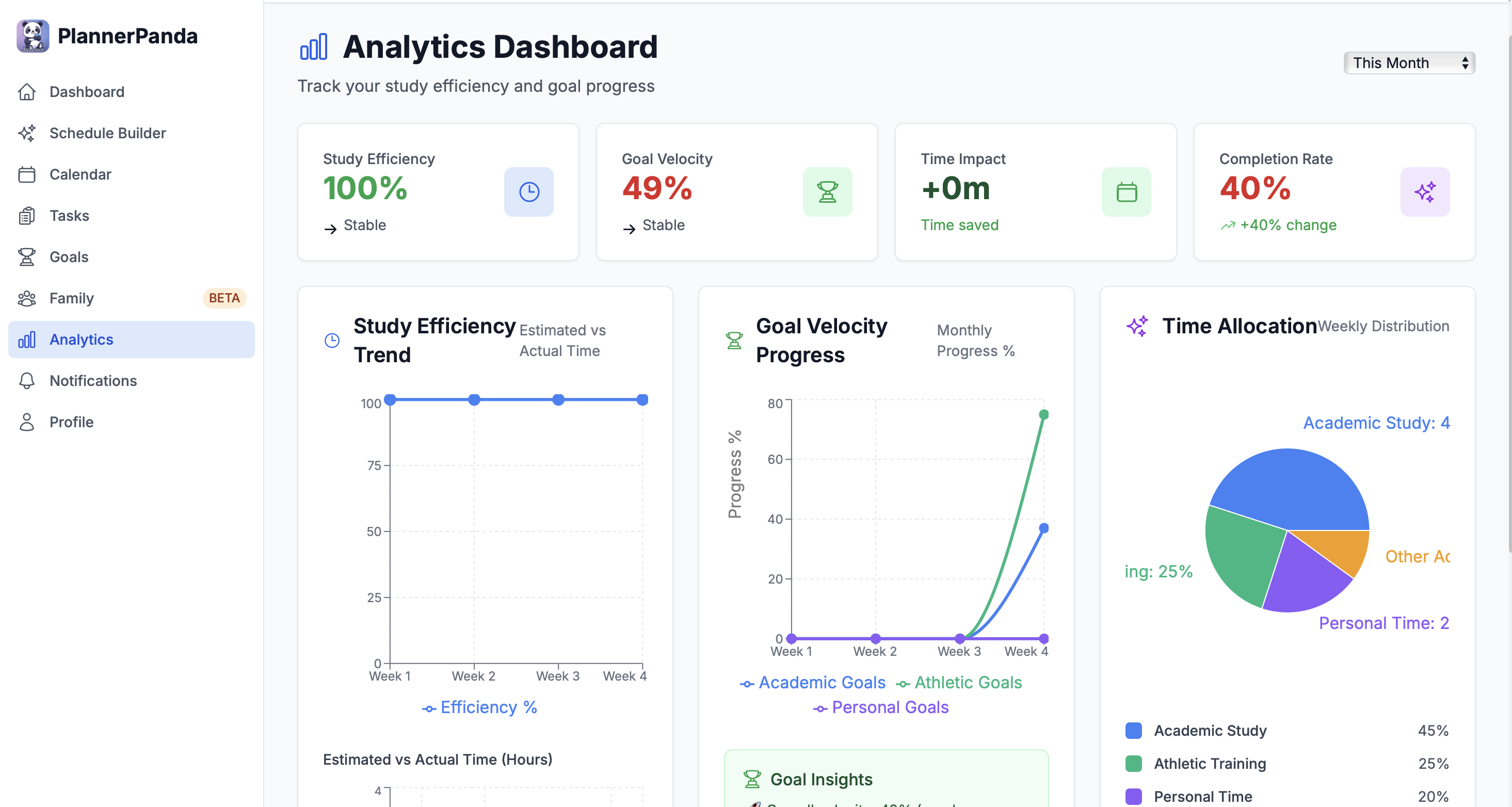Click the clock icon on Study Efficiency card
This screenshot has height=807, width=1512.
point(528,192)
